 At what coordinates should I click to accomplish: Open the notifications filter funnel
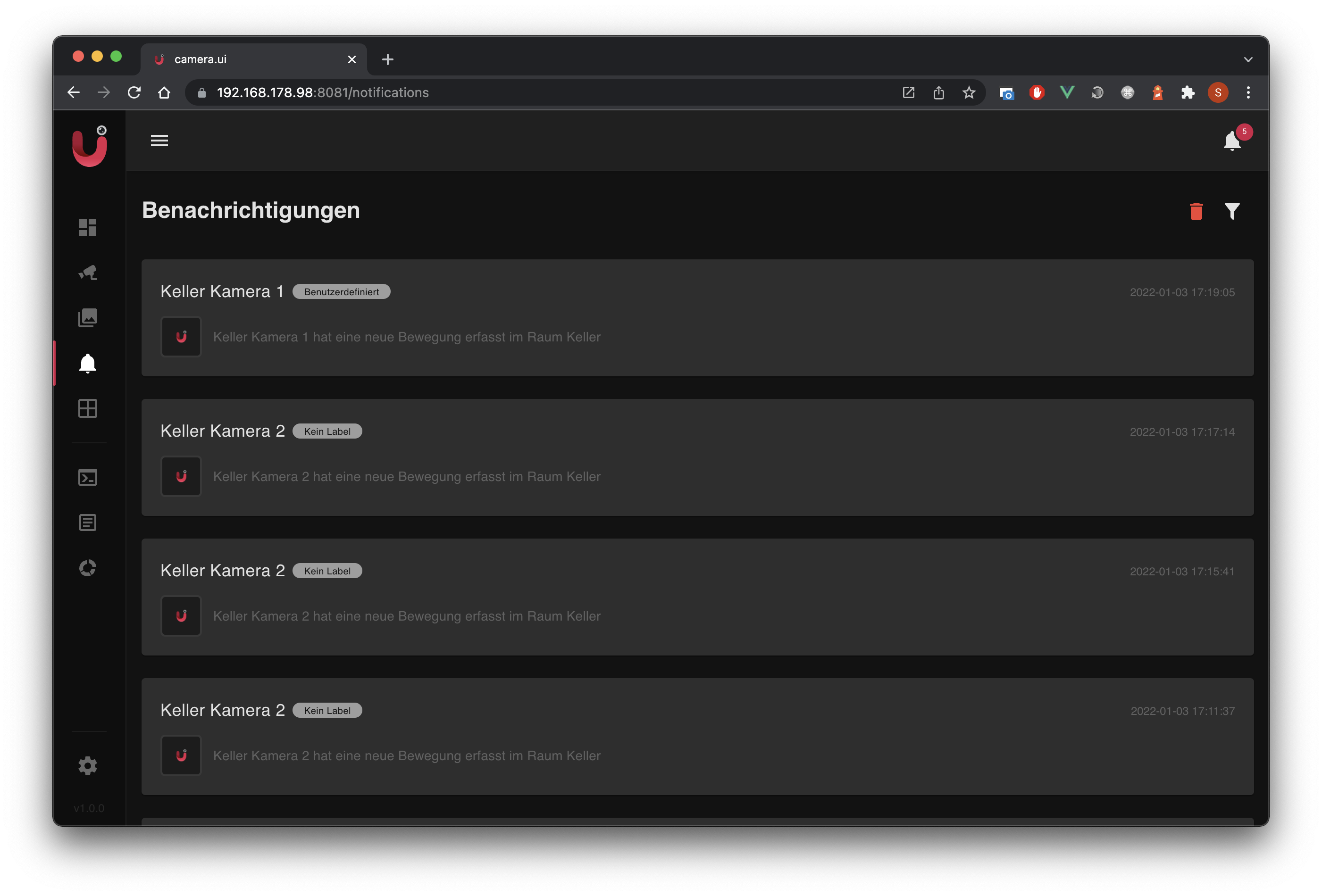coord(1232,211)
